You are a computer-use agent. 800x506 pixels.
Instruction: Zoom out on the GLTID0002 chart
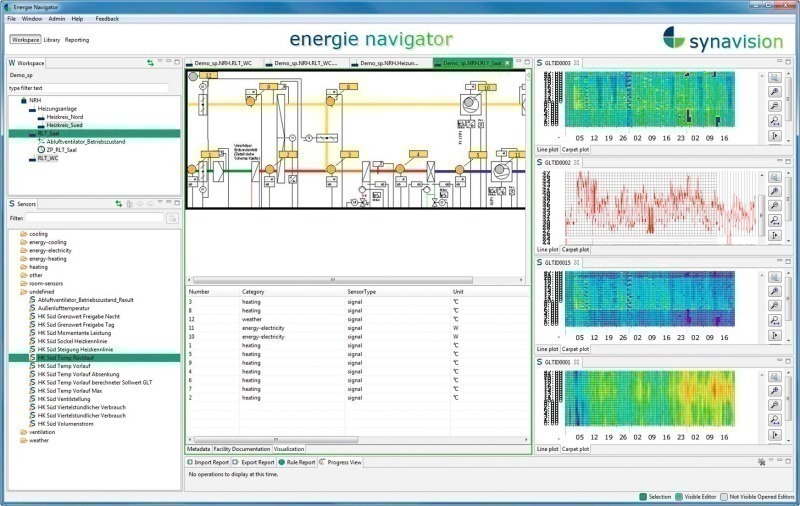coord(774,206)
